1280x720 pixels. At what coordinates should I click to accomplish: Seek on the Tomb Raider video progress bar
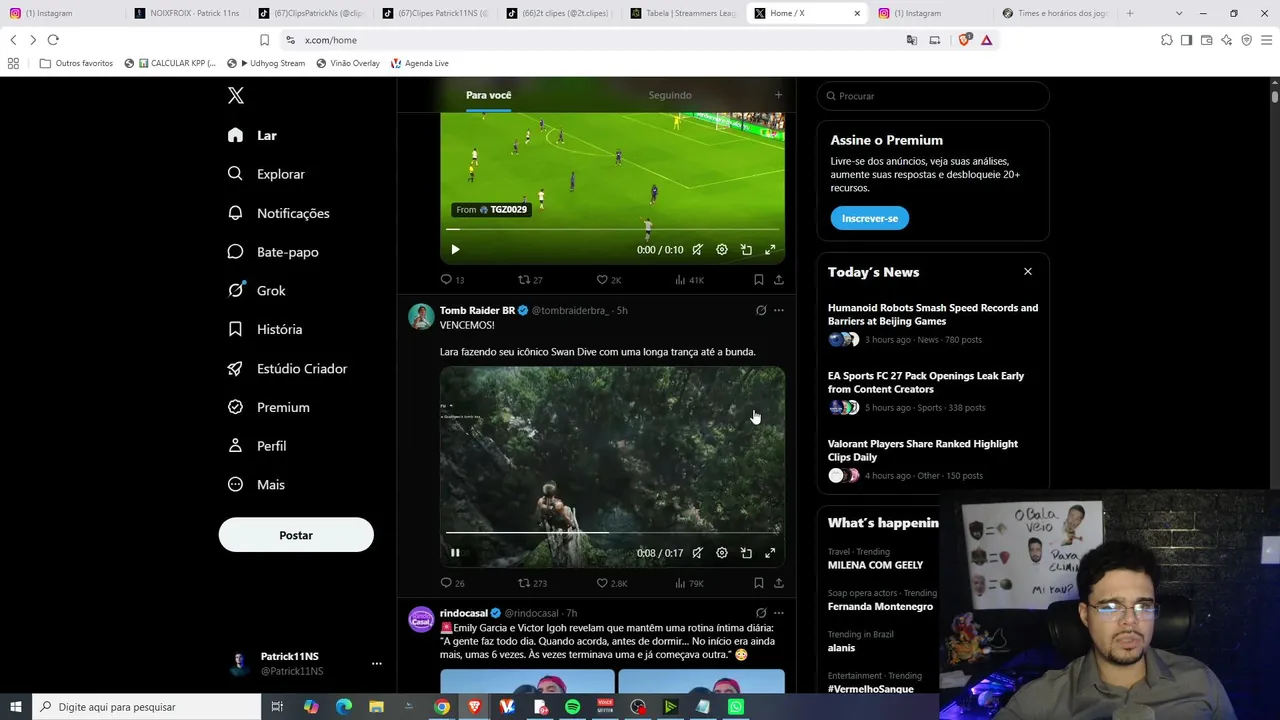612,533
